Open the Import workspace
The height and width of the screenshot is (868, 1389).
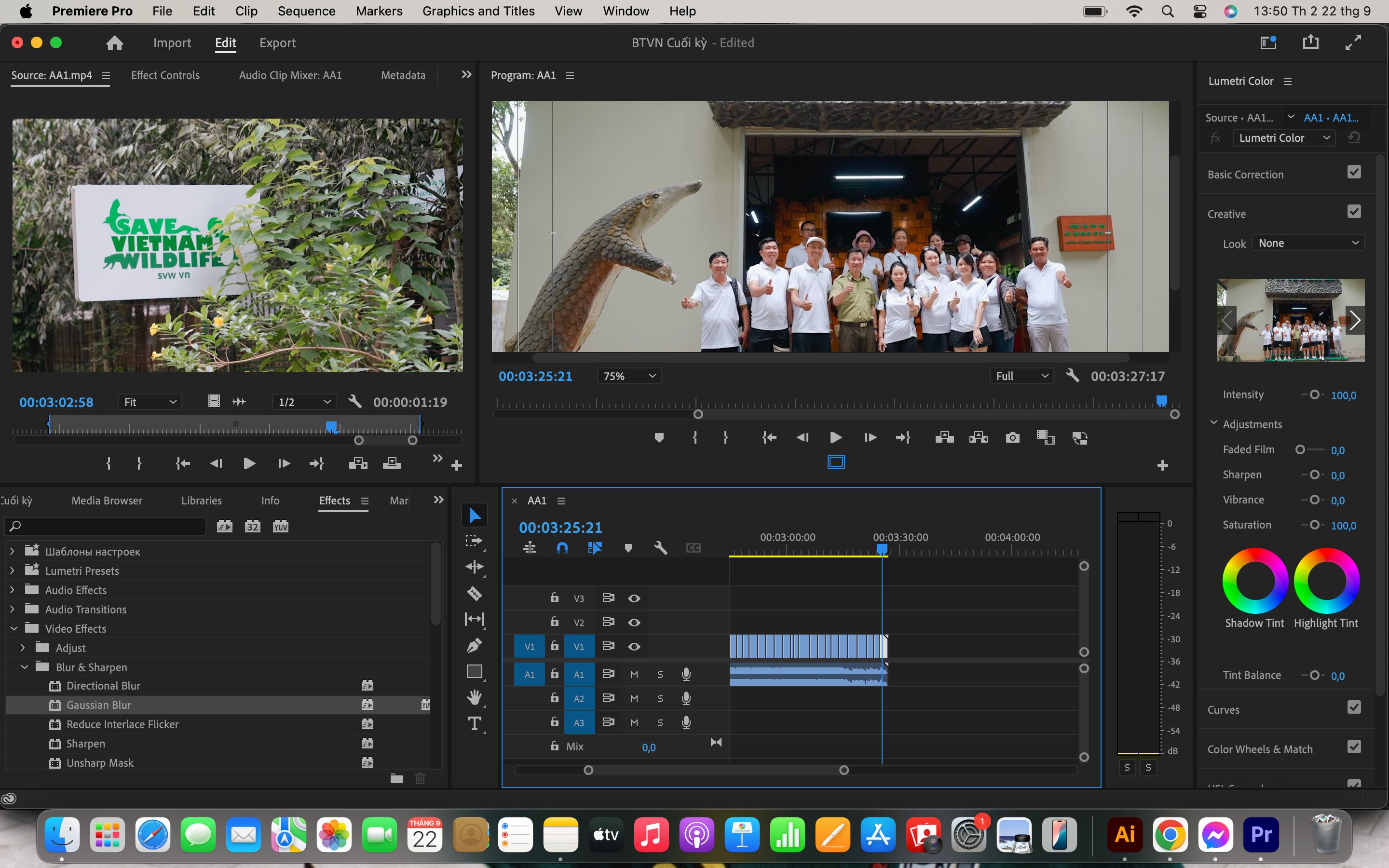pyautogui.click(x=172, y=43)
